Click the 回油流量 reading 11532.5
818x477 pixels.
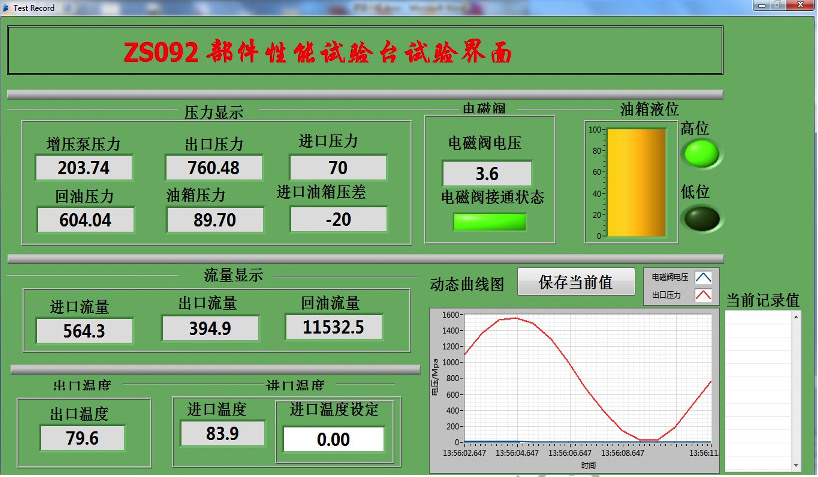(x=333, y=327)
